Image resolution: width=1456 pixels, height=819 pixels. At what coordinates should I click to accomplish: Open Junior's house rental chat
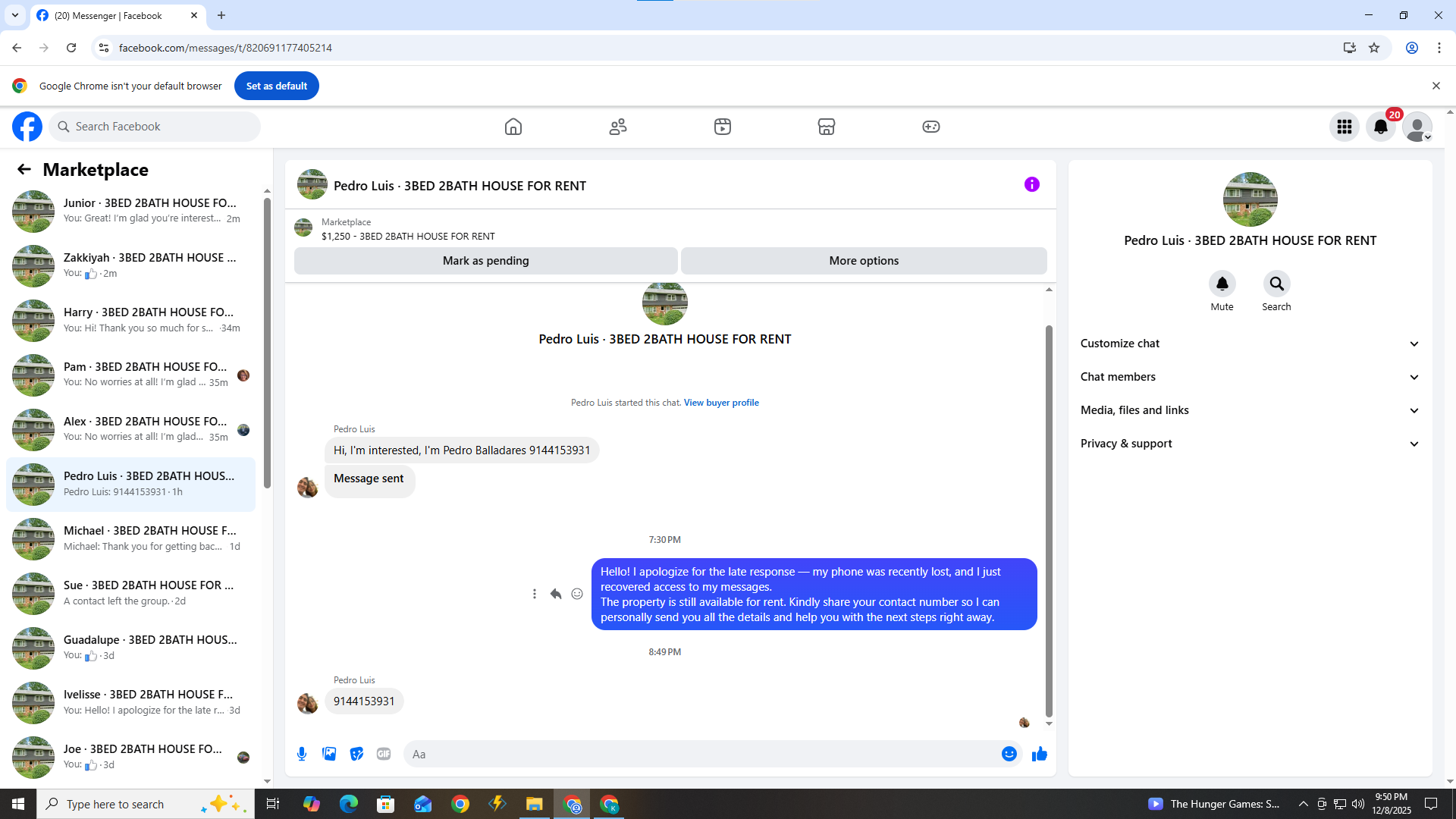(130, 211)
